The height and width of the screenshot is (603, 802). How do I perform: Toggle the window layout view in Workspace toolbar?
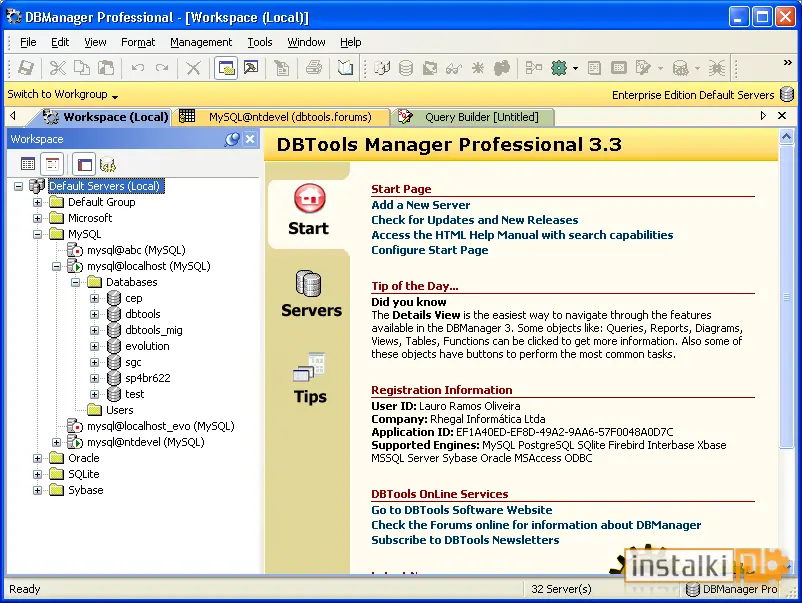(84, 164)
